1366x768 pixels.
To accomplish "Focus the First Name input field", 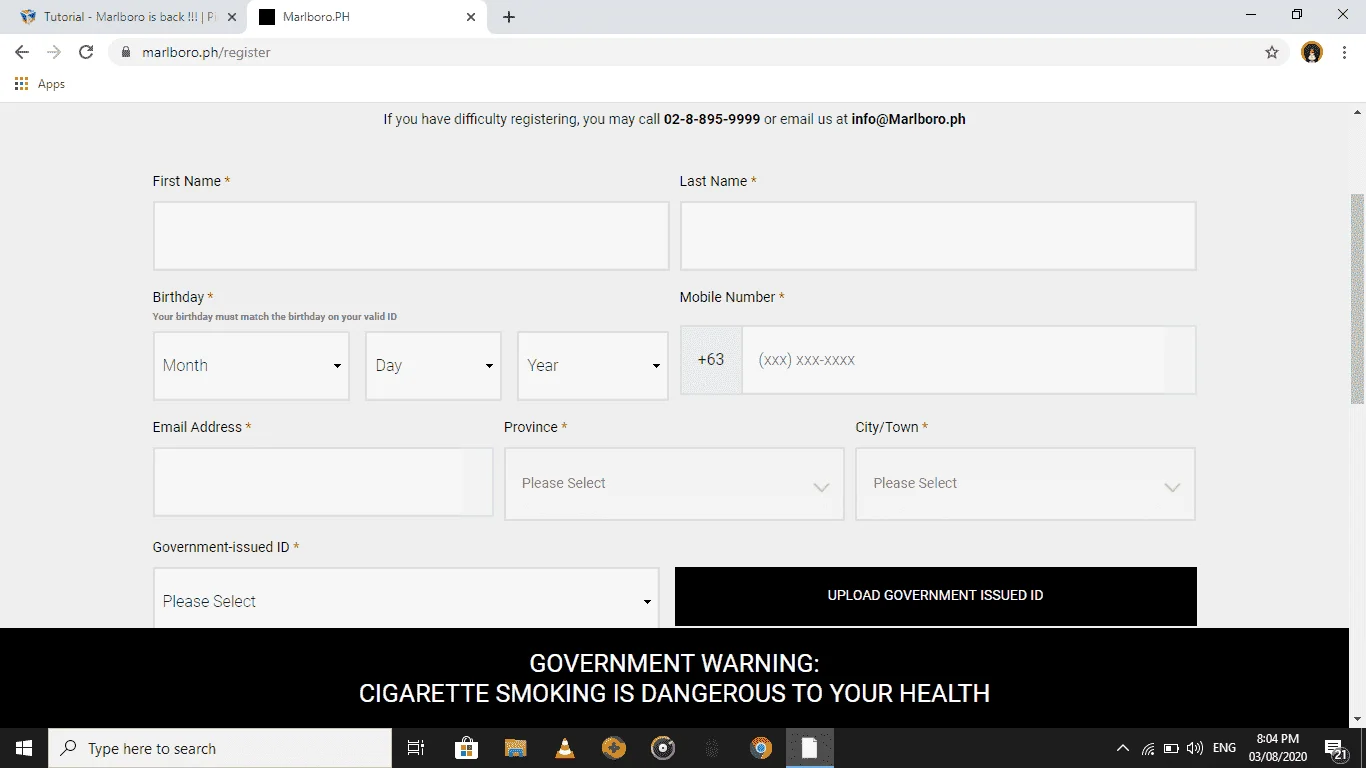I will pos(411,236).
